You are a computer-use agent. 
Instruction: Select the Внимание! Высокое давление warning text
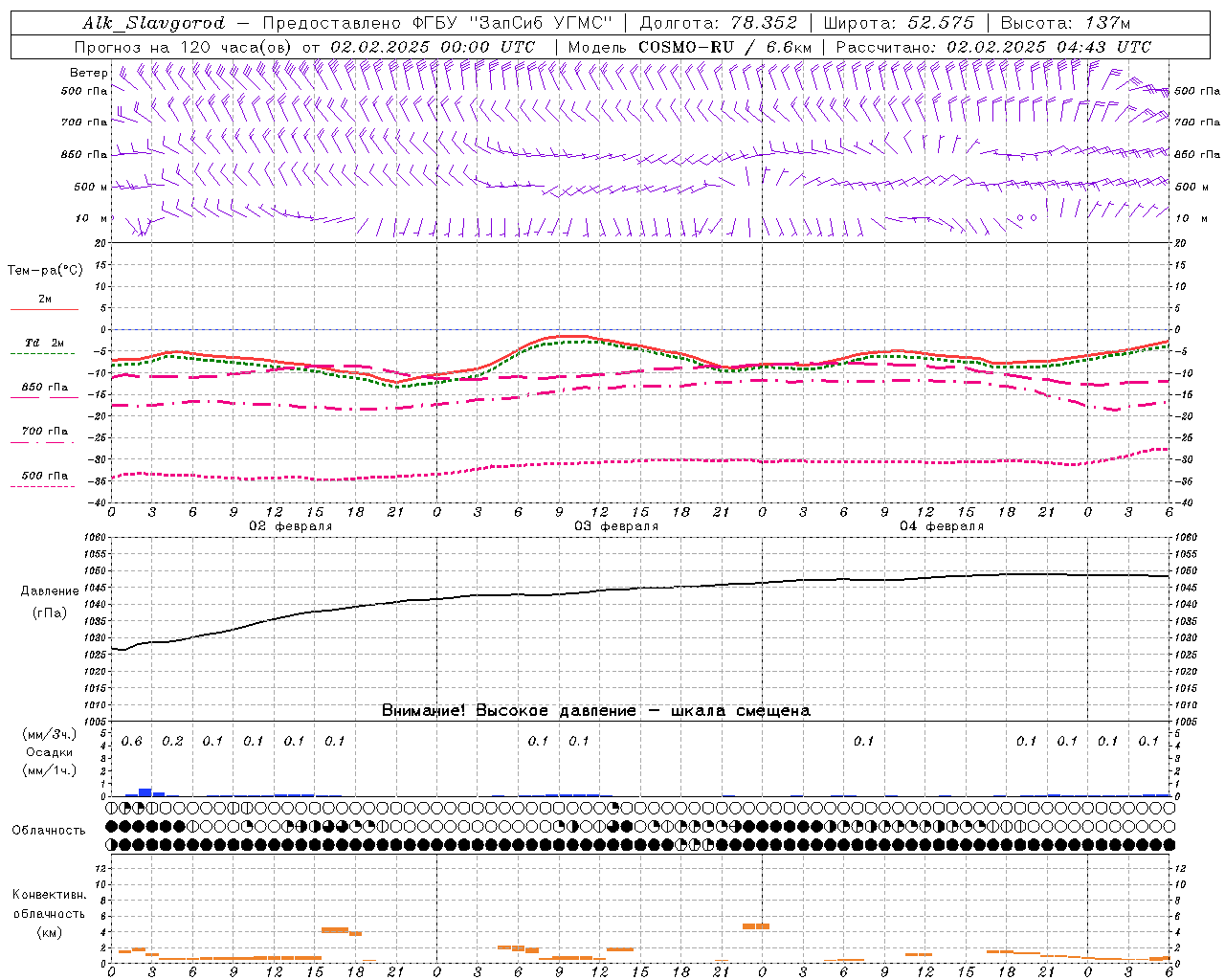pyautogui.click(x=596, y=710)
